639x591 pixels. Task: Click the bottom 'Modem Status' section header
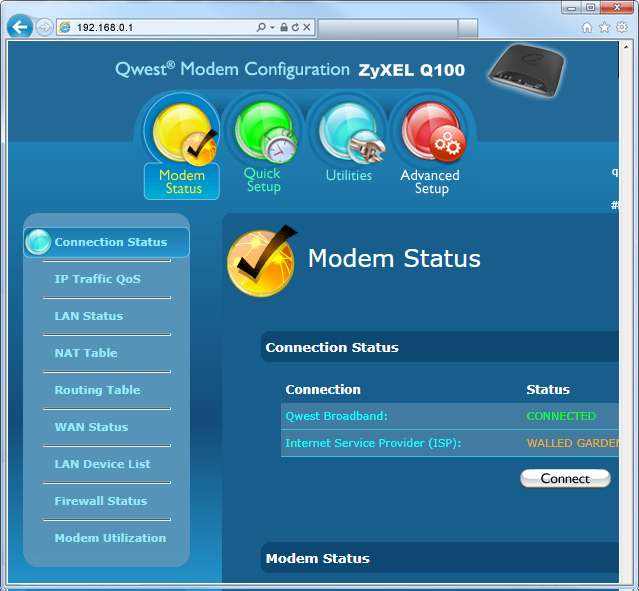440,558
